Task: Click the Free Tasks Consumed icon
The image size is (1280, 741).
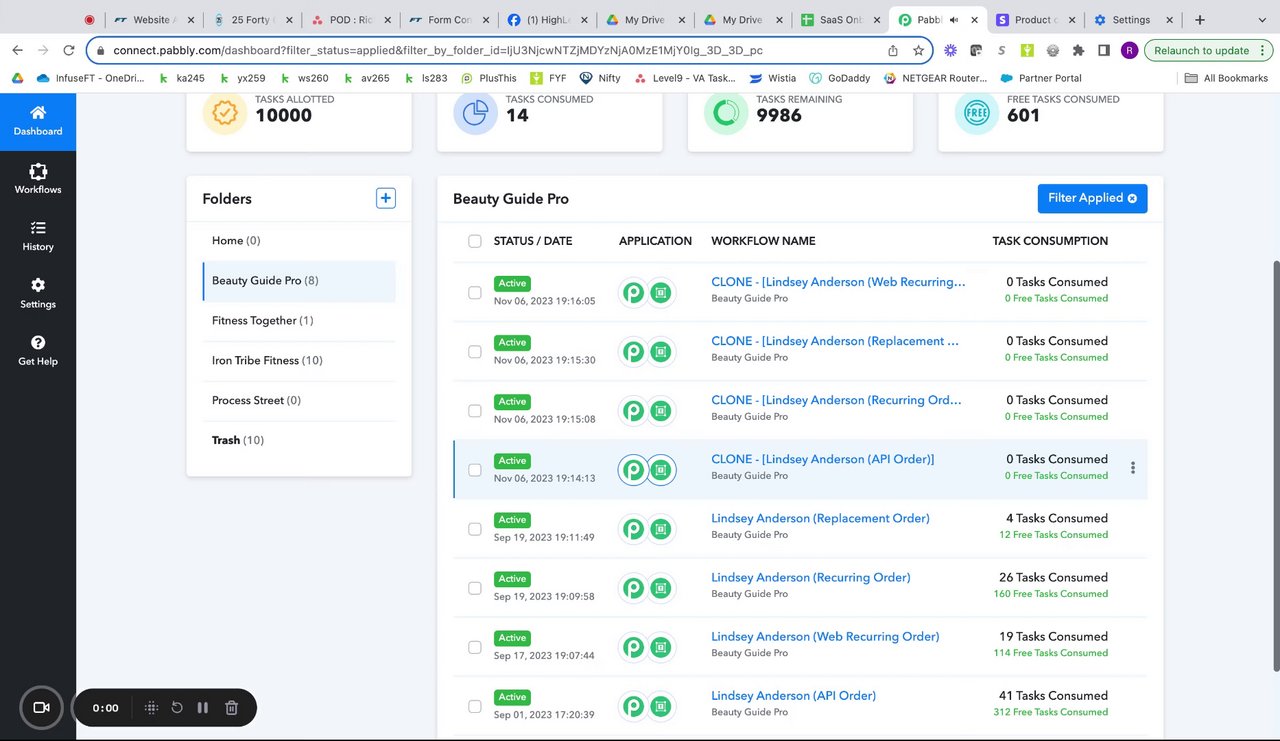Action: pos(976,114)
